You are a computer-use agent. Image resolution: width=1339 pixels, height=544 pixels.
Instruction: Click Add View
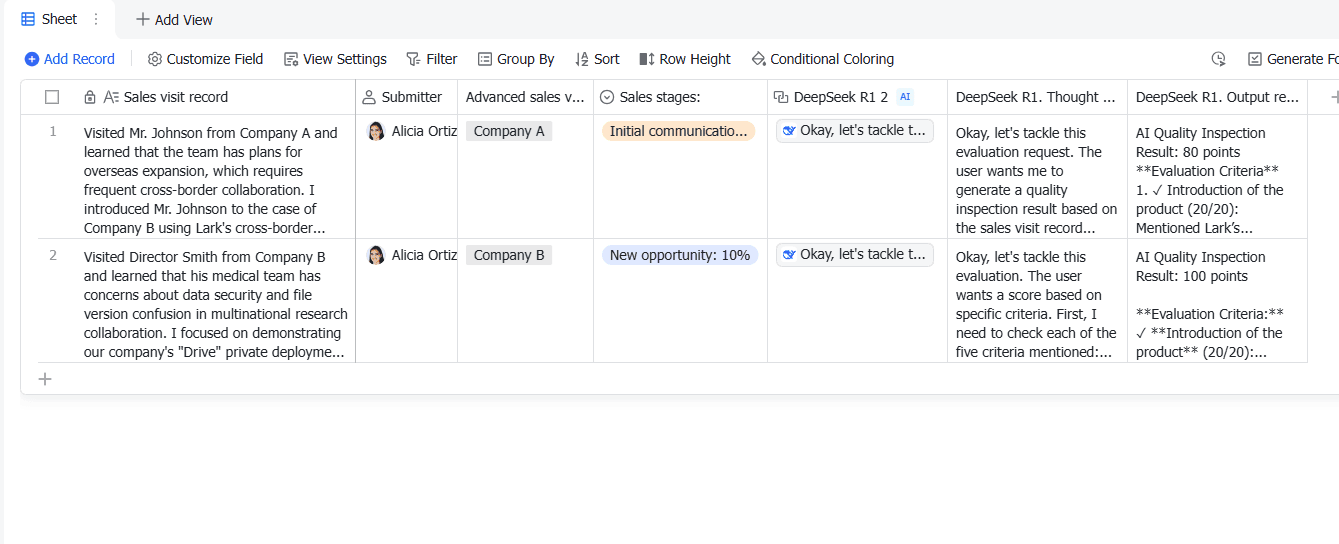coord(174,20)
